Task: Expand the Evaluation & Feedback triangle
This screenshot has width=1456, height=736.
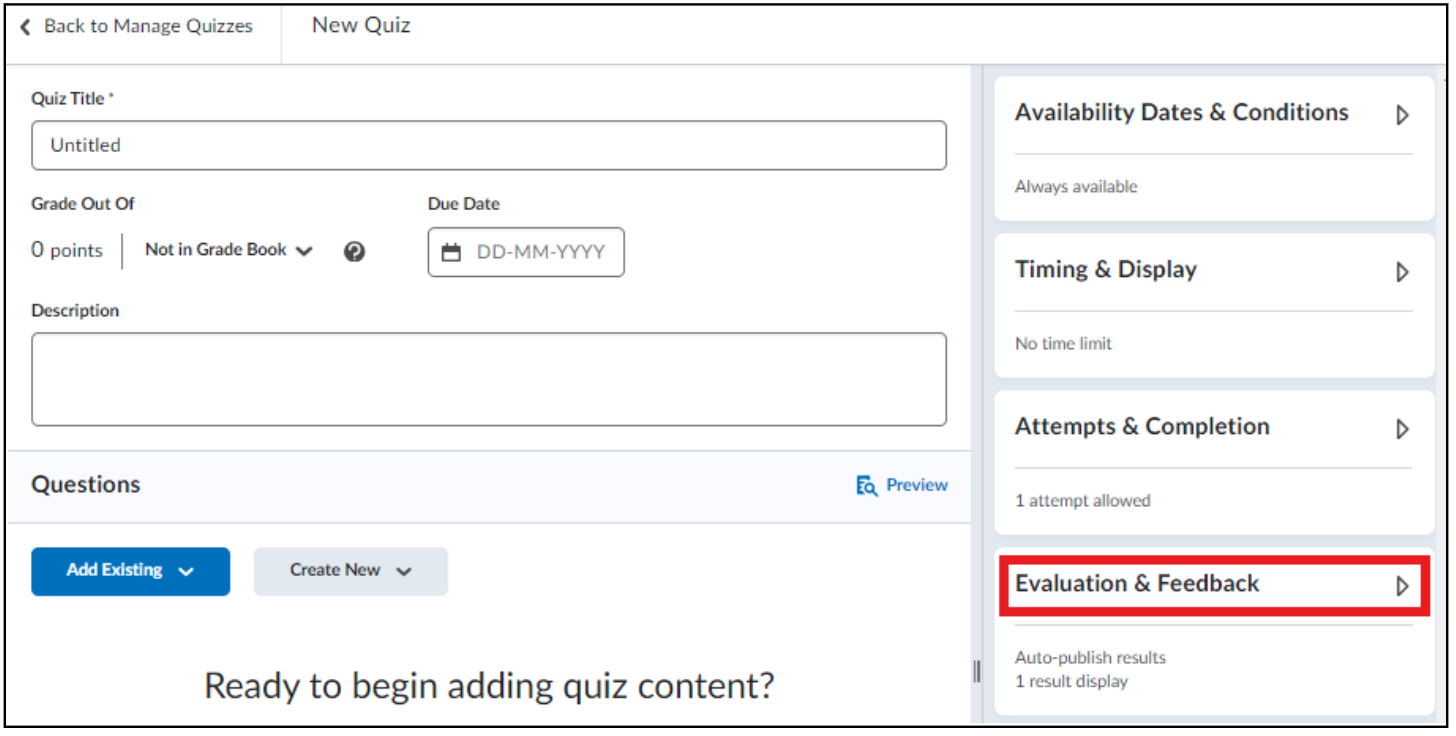Action: point(1402,586)
